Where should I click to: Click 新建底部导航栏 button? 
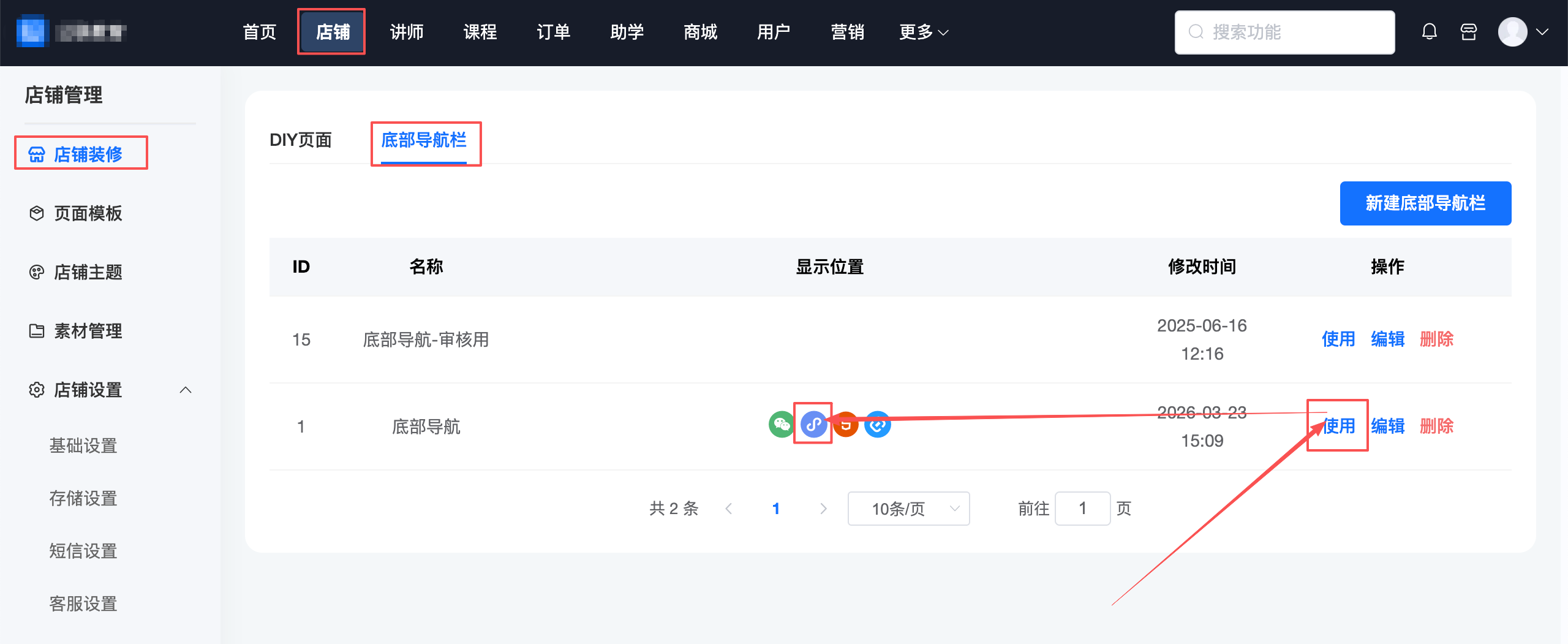(1425, 203)
